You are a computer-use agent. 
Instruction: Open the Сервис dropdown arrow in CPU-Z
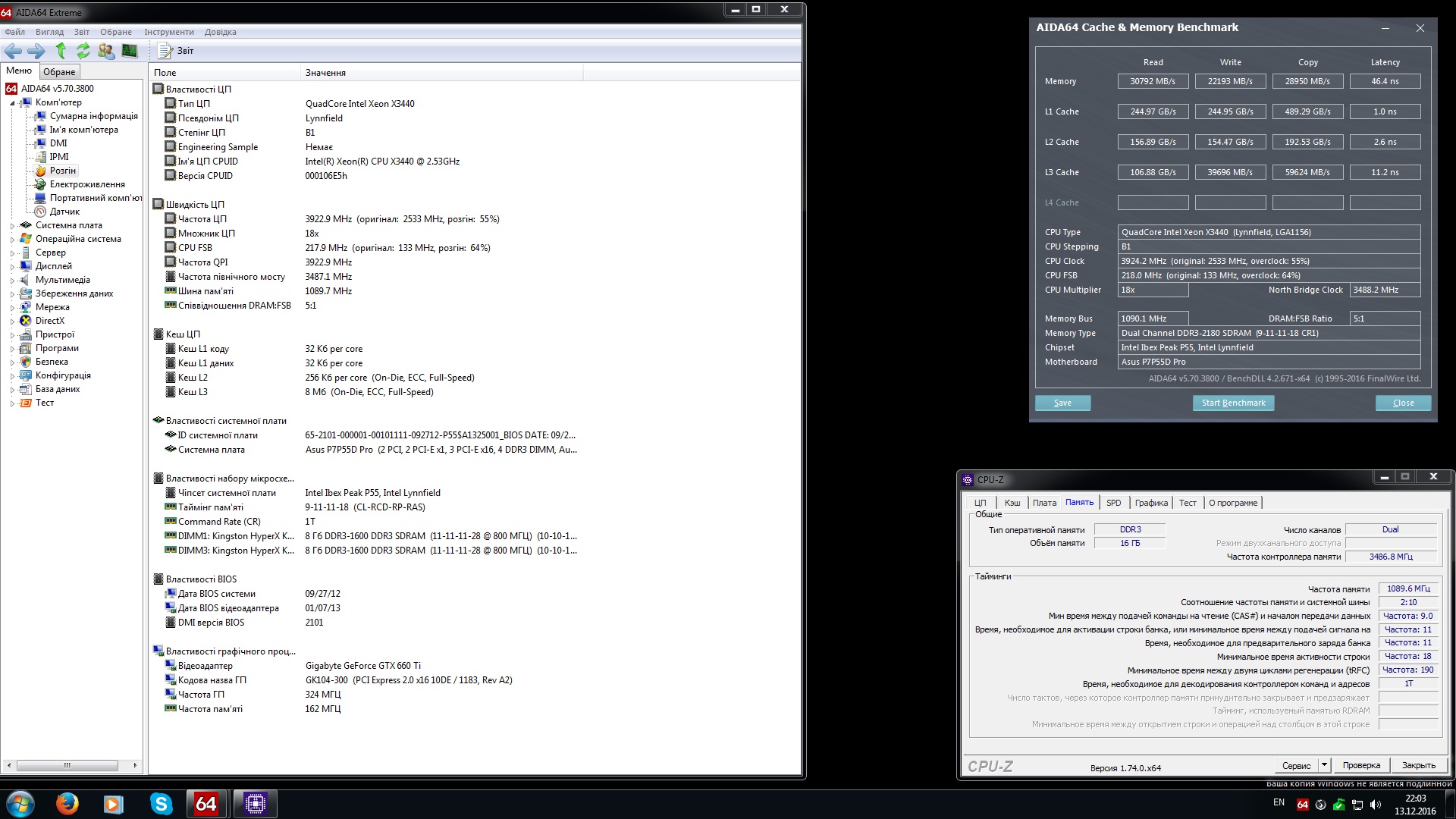(x=1324, y=765)
